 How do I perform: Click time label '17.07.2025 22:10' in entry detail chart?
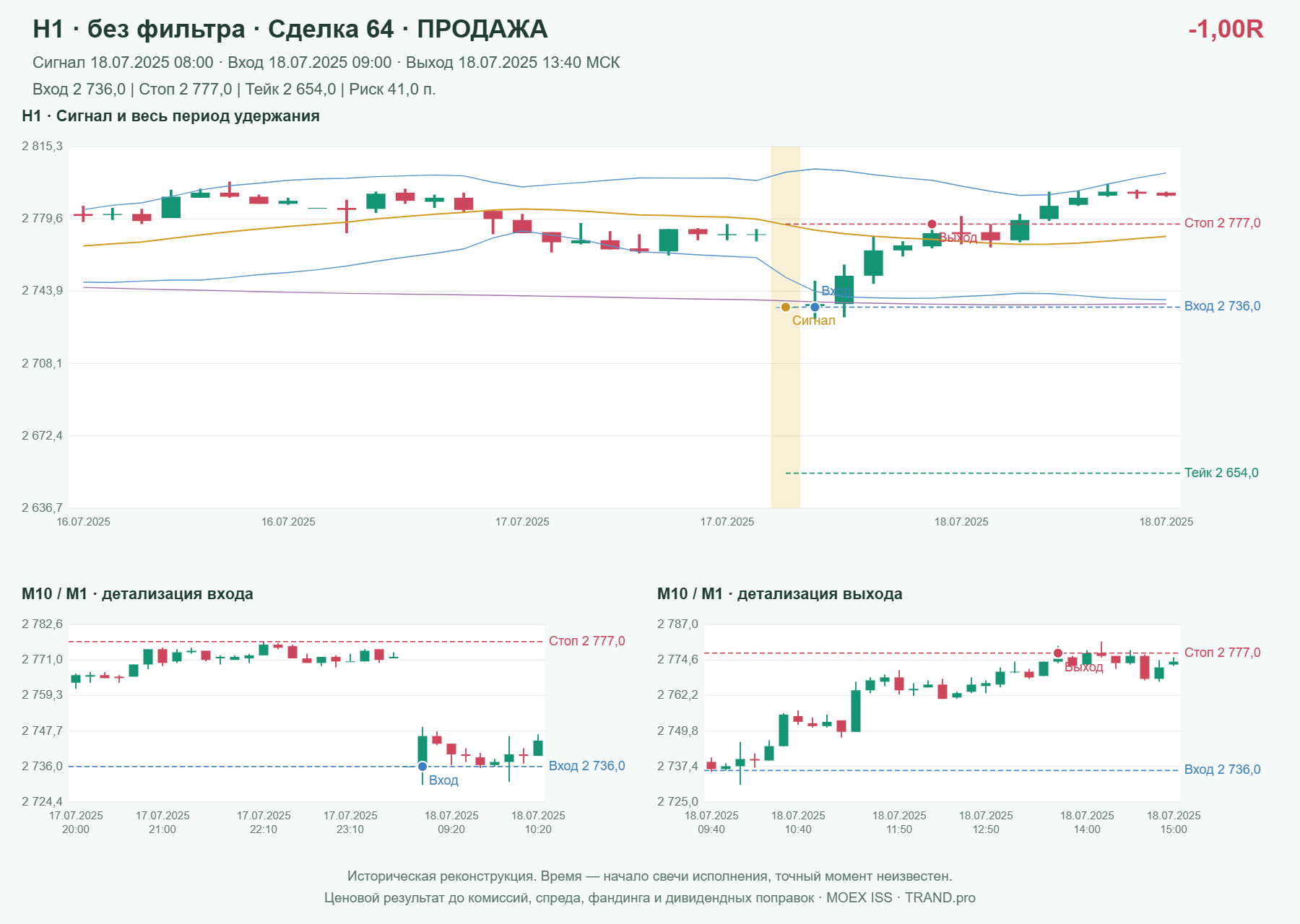pyautogui.click(x=264, y=822)
